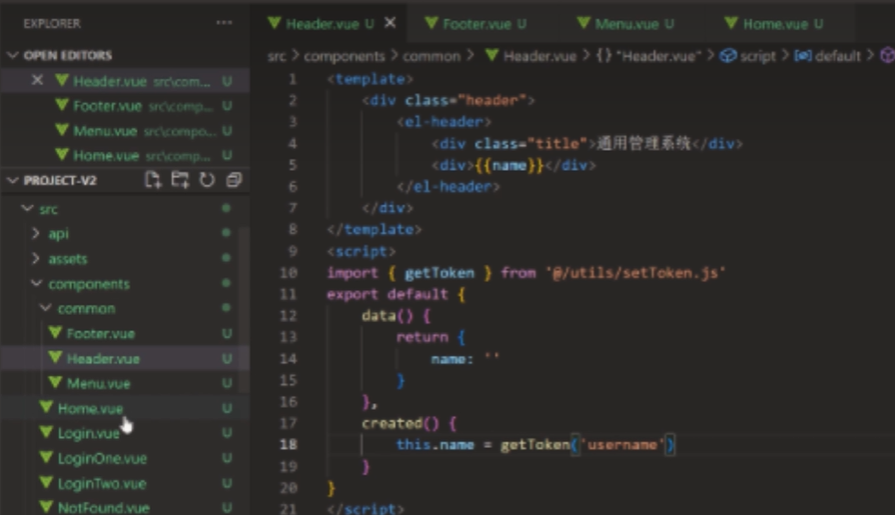Expand the assets folder
This screenshot has width=895, height=515.
(36, 259)
